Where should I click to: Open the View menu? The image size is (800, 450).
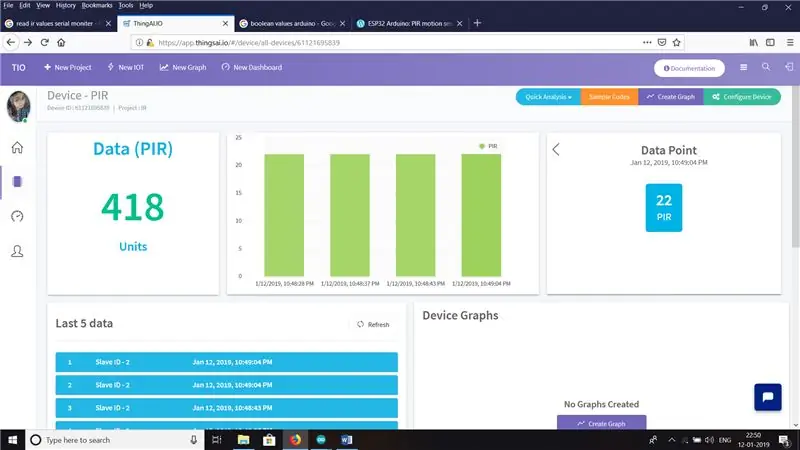(x=43, y=5)
